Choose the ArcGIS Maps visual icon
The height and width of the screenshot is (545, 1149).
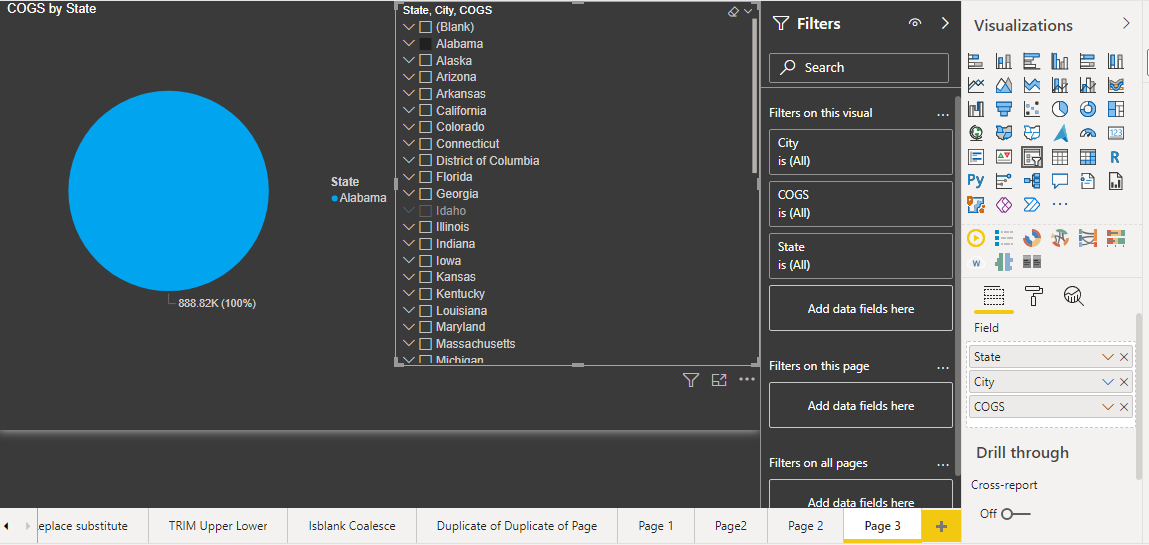click(975, 204)
